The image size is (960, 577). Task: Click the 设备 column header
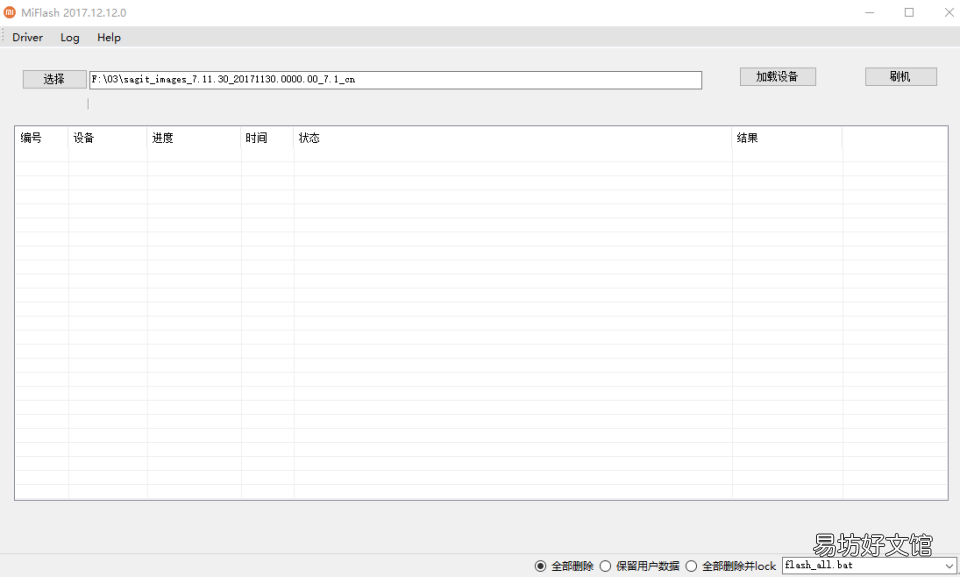click(x=108, y=138)
